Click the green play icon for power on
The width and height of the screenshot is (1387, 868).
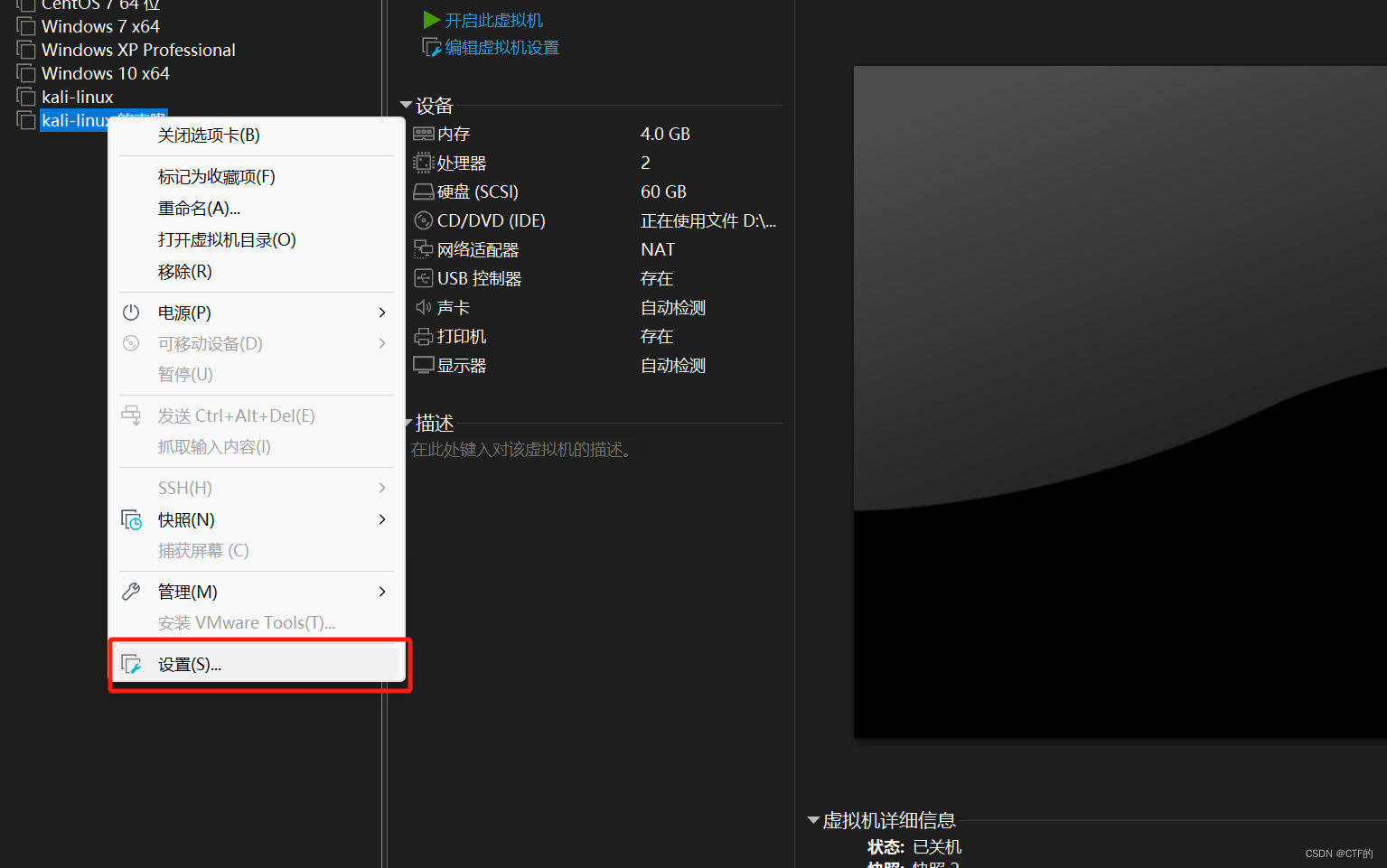(x=432, y=20)
